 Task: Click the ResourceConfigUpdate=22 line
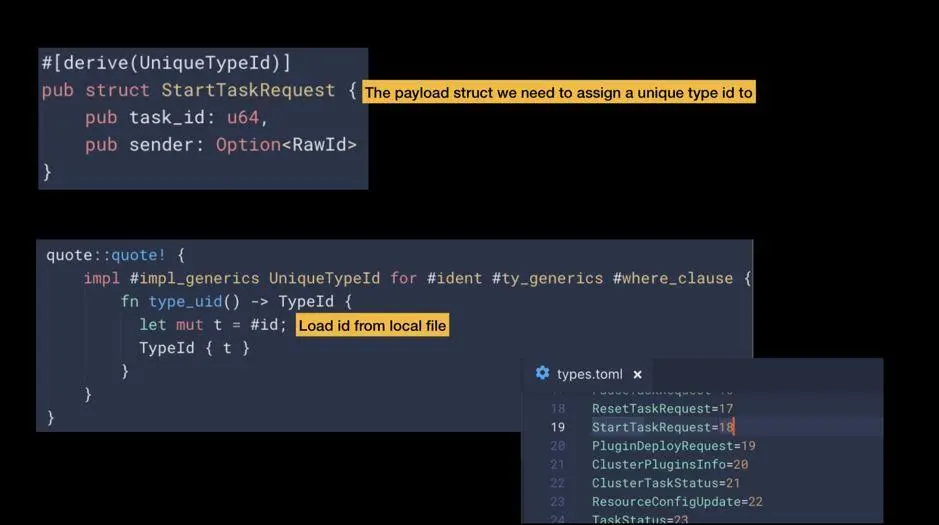(677, 501)
